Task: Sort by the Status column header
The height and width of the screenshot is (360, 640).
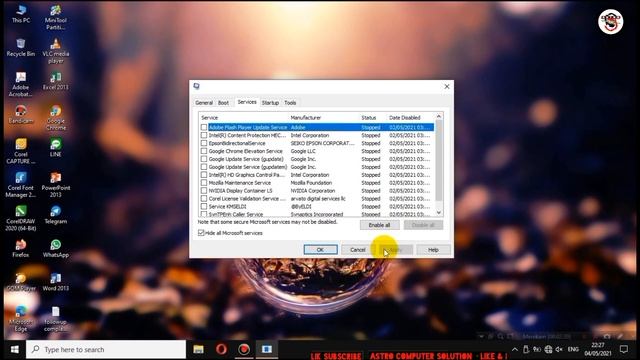Action: pos(373,118)
